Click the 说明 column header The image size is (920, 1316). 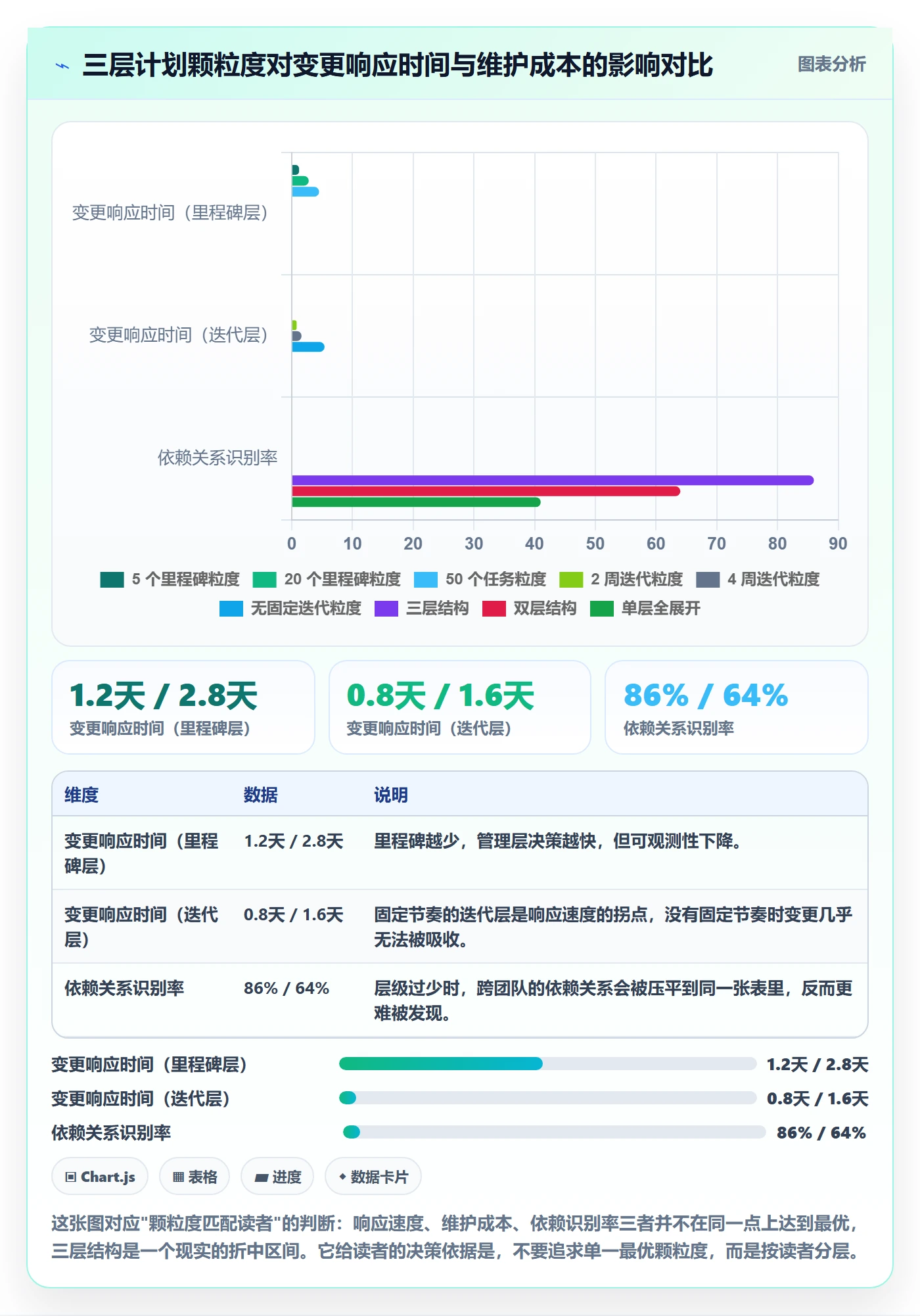tap(391, 795)
